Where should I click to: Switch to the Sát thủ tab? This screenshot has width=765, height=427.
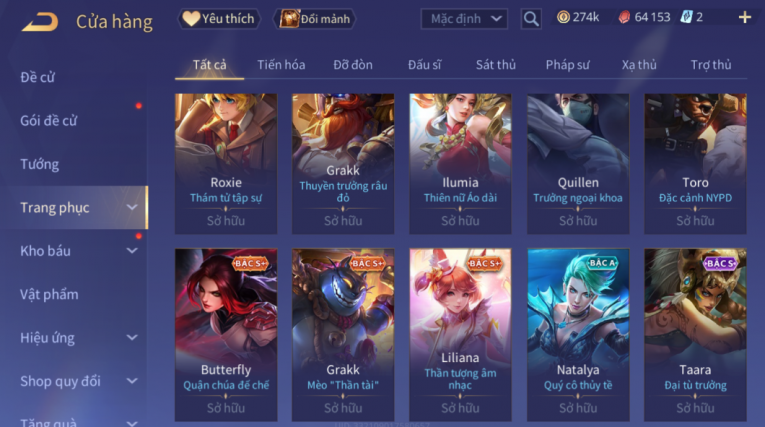pos(496,64)
